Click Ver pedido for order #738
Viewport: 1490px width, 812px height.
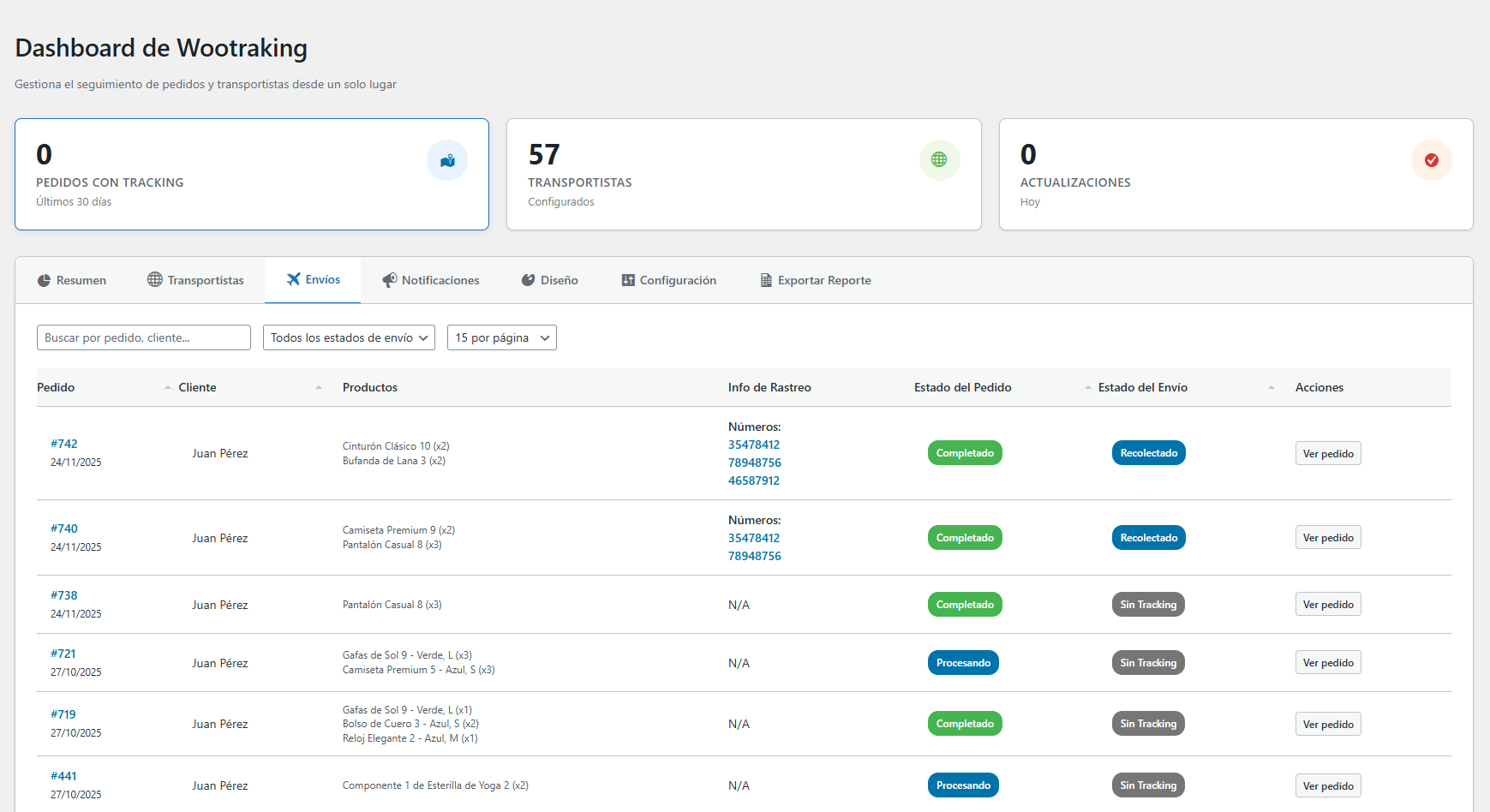point(1327,605)
